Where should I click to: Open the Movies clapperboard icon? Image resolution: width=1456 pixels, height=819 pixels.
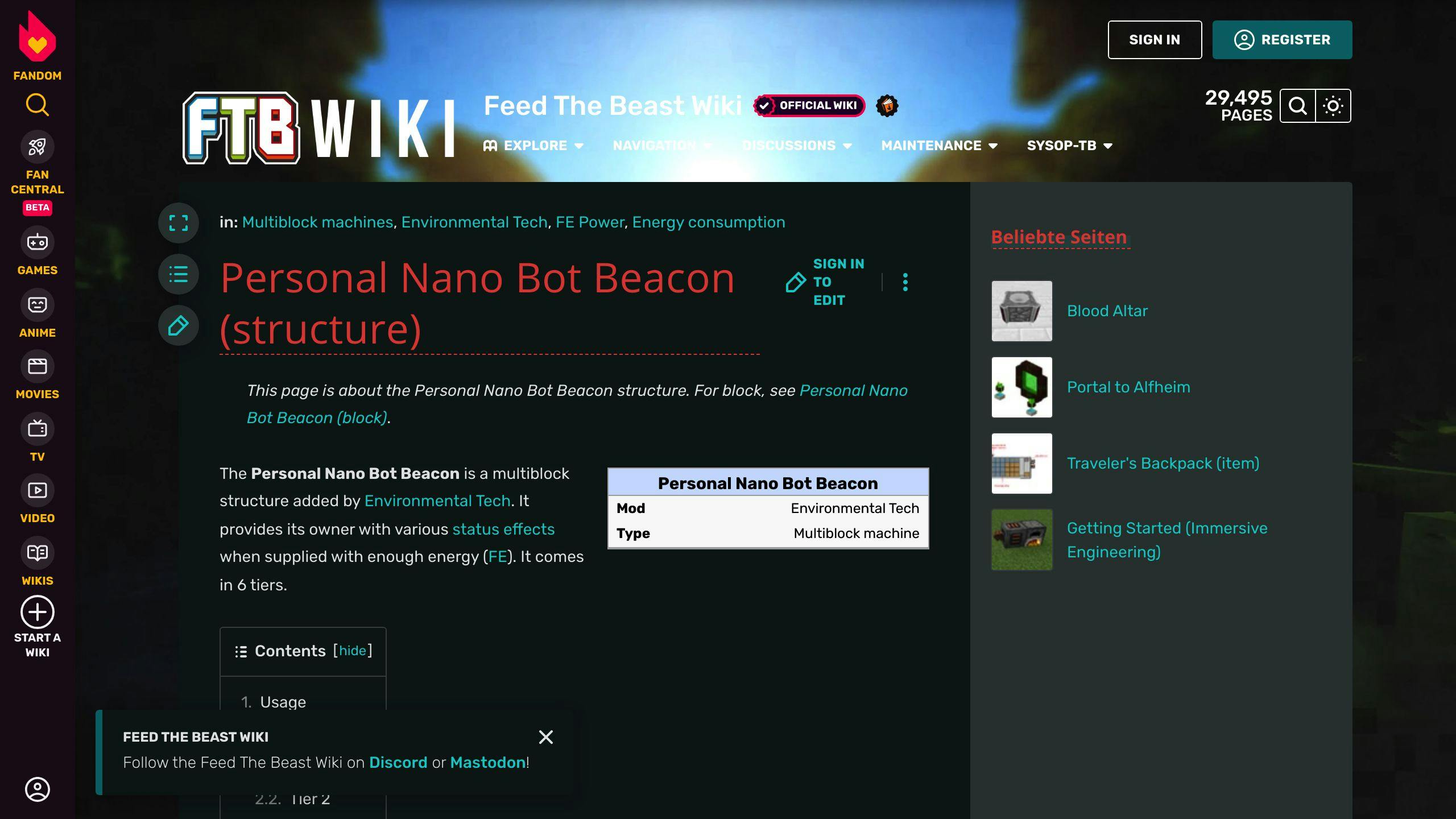(x=38, y=366)
